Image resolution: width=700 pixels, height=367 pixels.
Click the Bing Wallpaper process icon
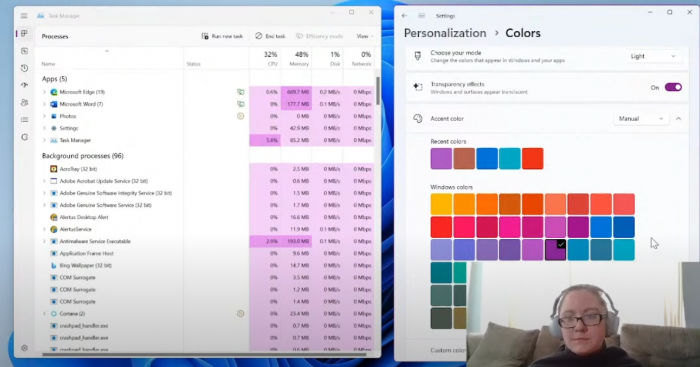tap(54, 265)
